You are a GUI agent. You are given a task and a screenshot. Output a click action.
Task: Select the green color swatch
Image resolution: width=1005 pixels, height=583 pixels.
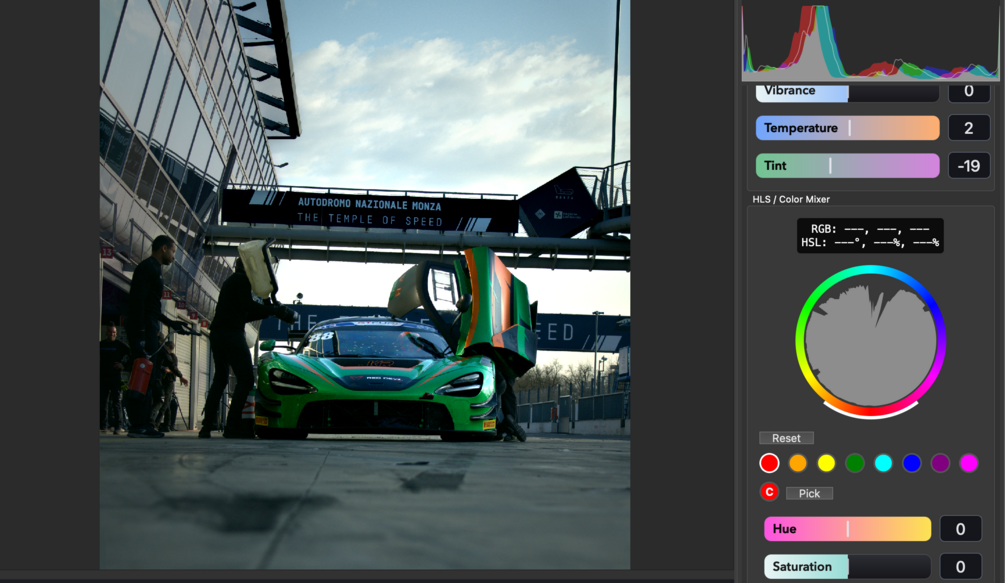coord(854,463)
